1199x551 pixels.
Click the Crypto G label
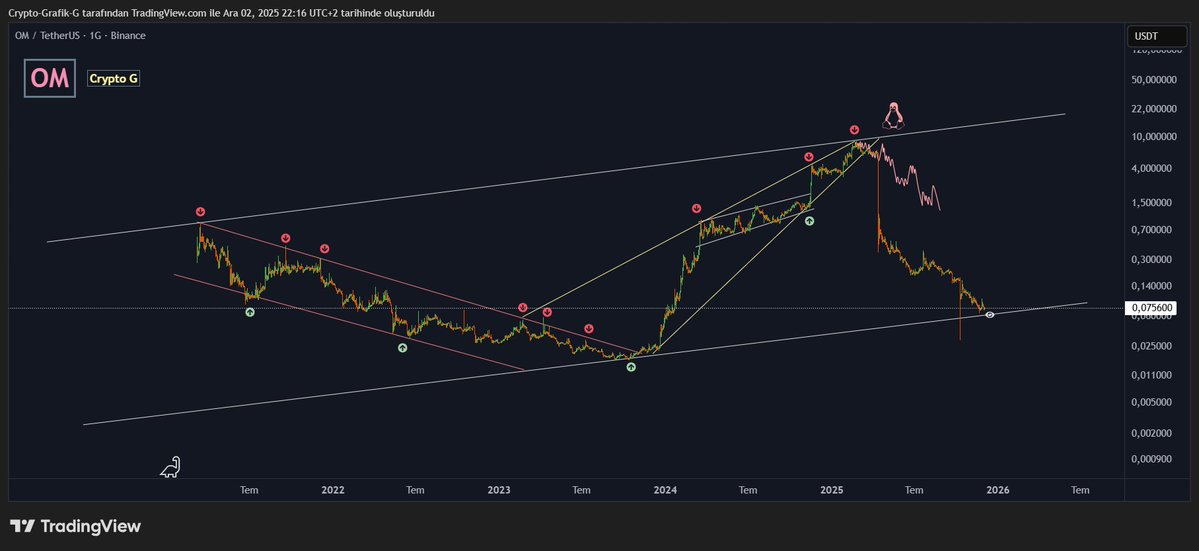click(x=114, y=79)
